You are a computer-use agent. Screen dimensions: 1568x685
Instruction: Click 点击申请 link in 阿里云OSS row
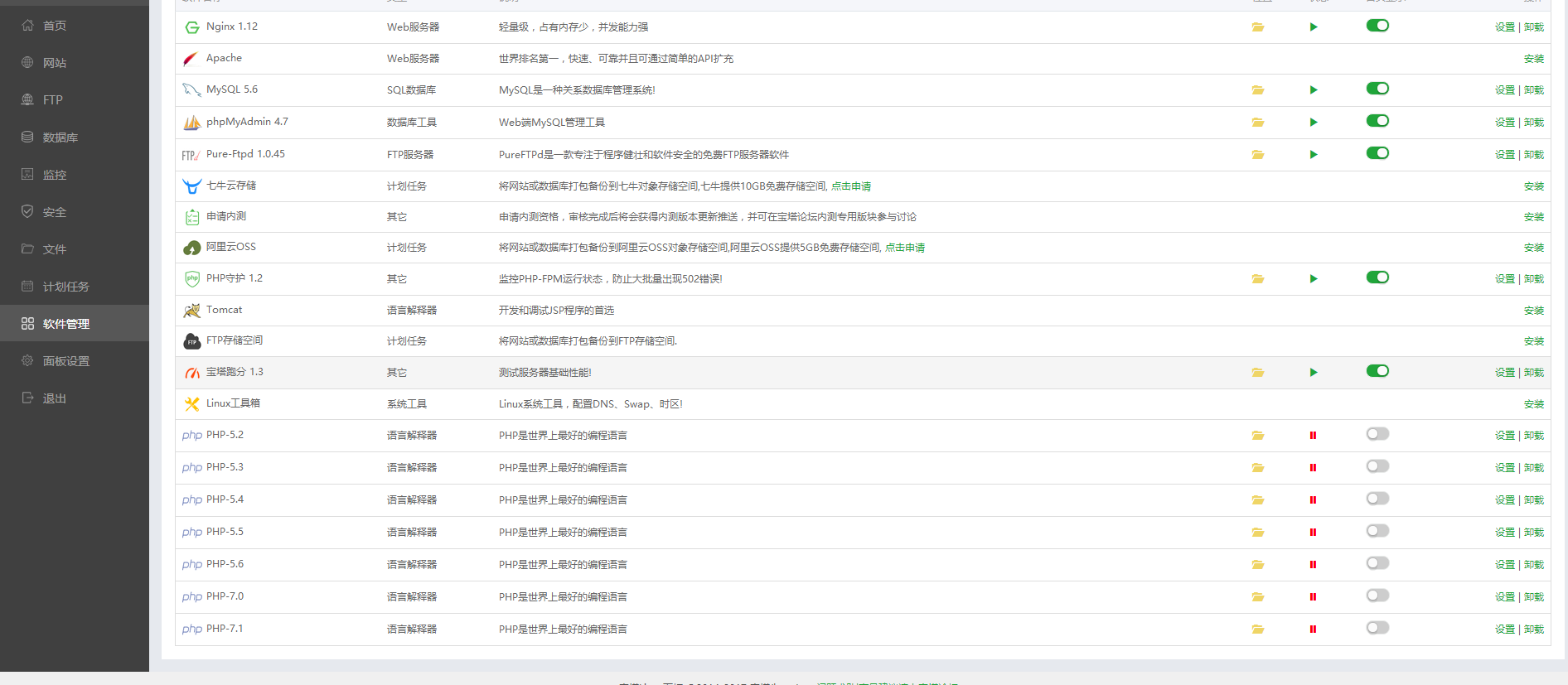pos(905,248)
